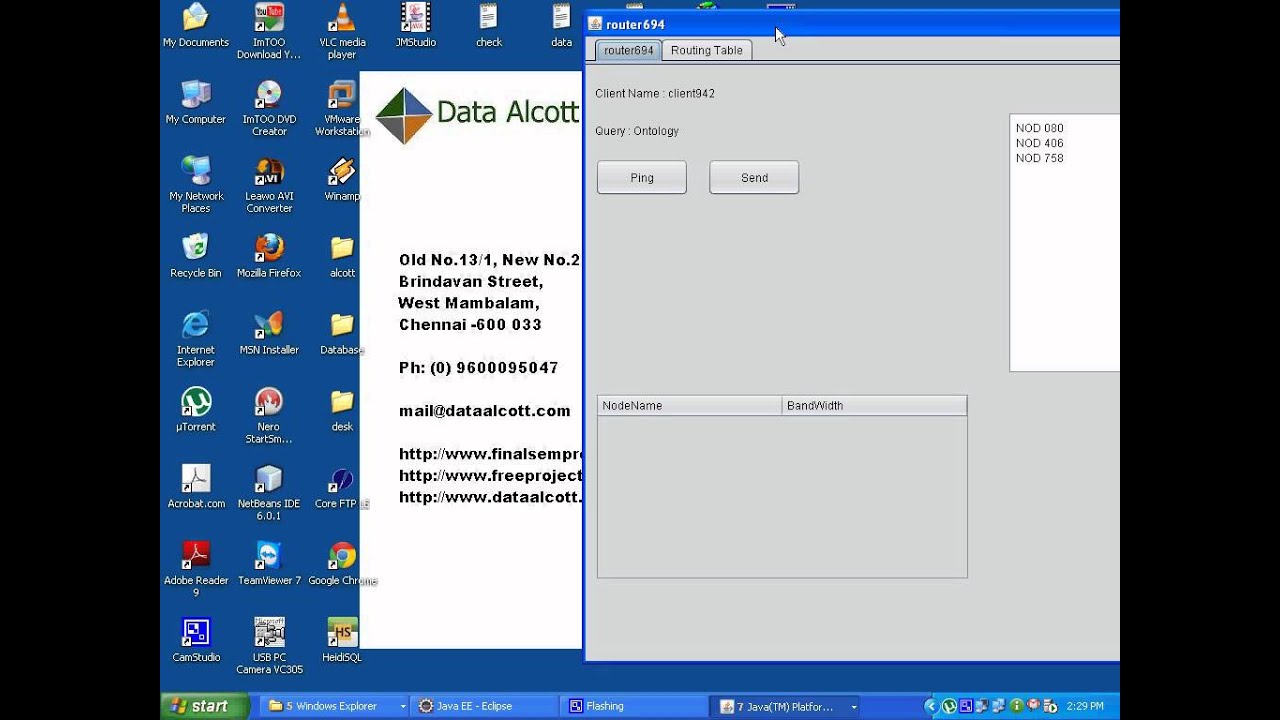This screenshot has width=1280, height=720.
Task: Expand the Java(TM) Platform taskbar group arrow
Action: pyautogui.click(x=854, y=706)
